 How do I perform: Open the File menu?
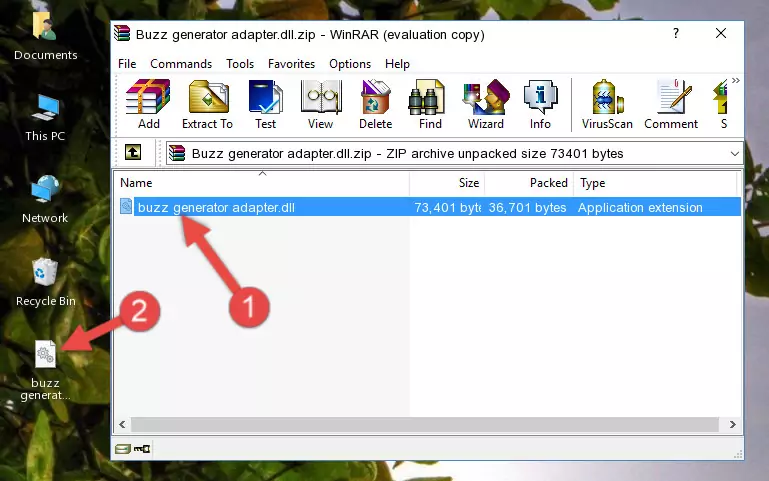tap(127, 64)
